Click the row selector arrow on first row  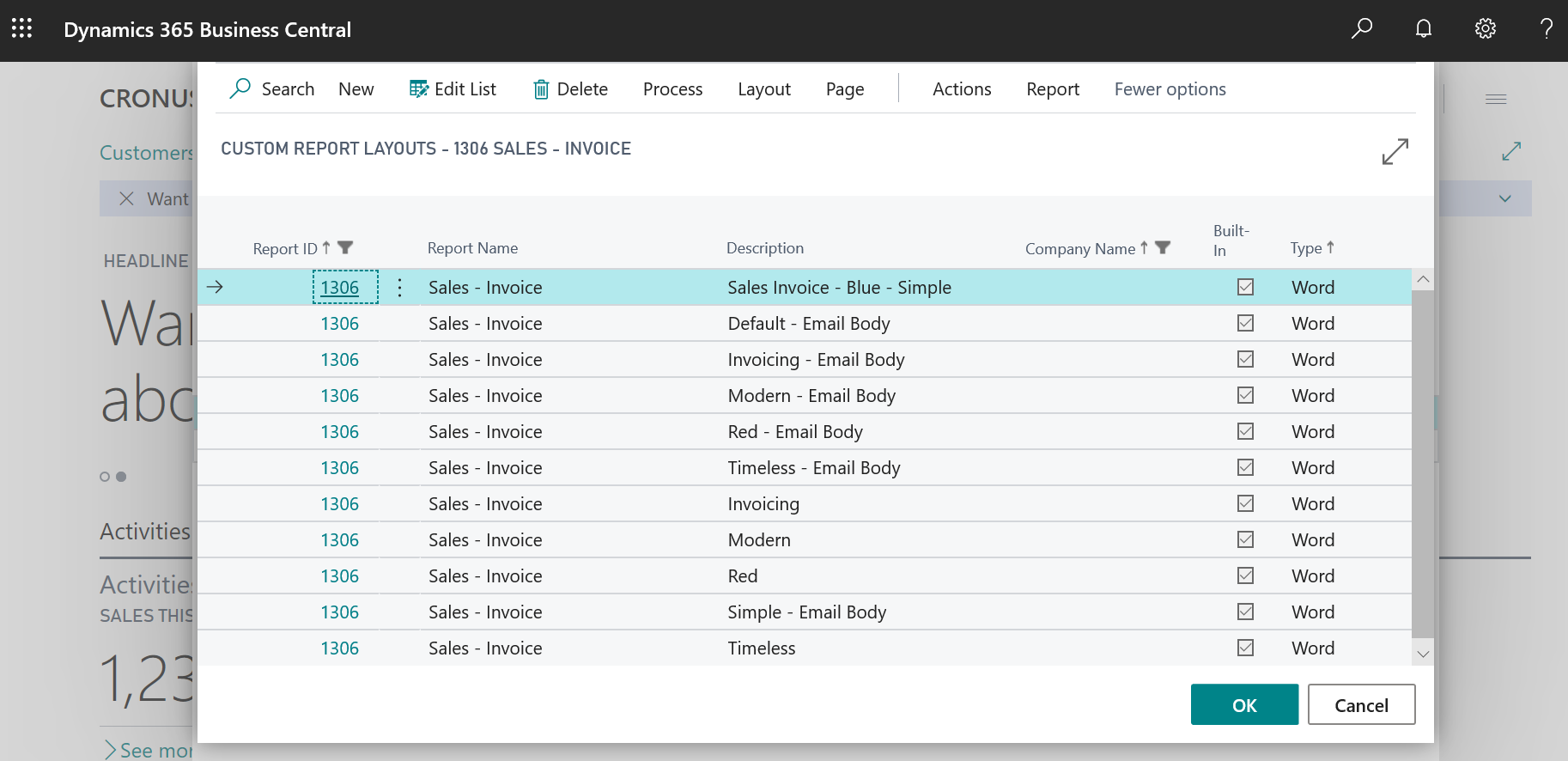point(215,287)
